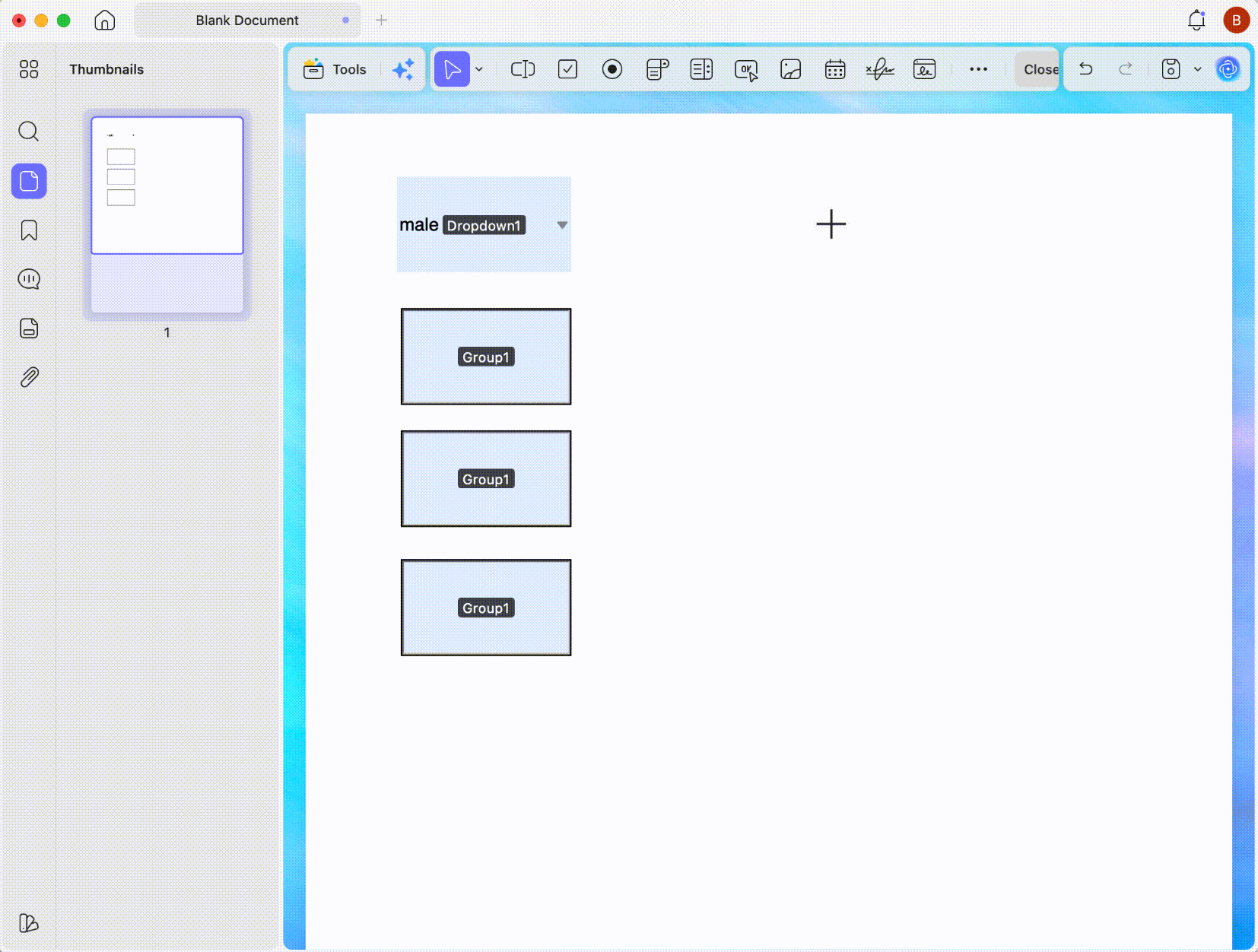
Task: Open the AI assistant swirl icon
Action: pos(1228,69)
